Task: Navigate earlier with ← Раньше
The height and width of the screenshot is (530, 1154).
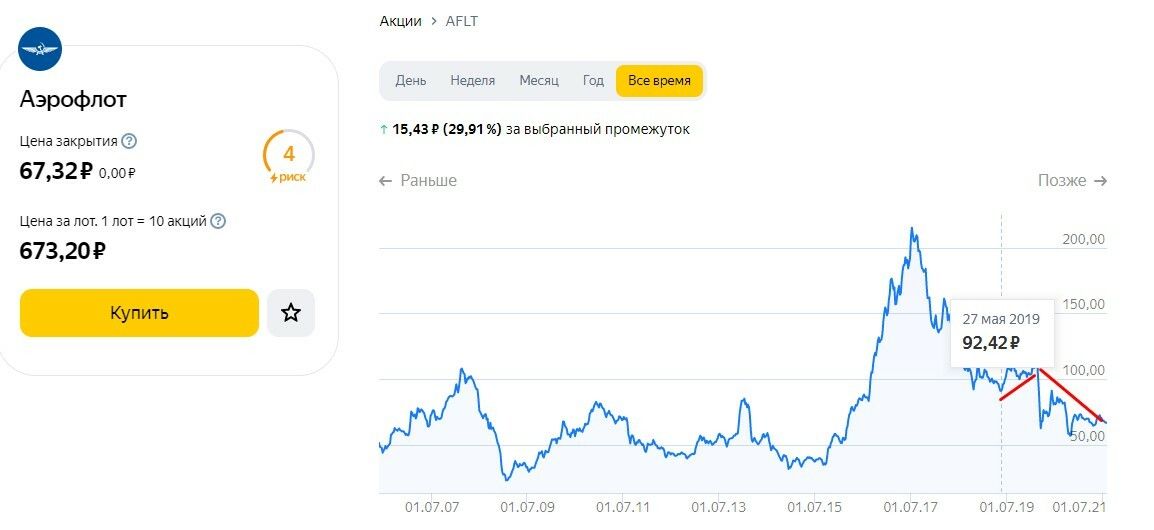Action: pos(418,181)
